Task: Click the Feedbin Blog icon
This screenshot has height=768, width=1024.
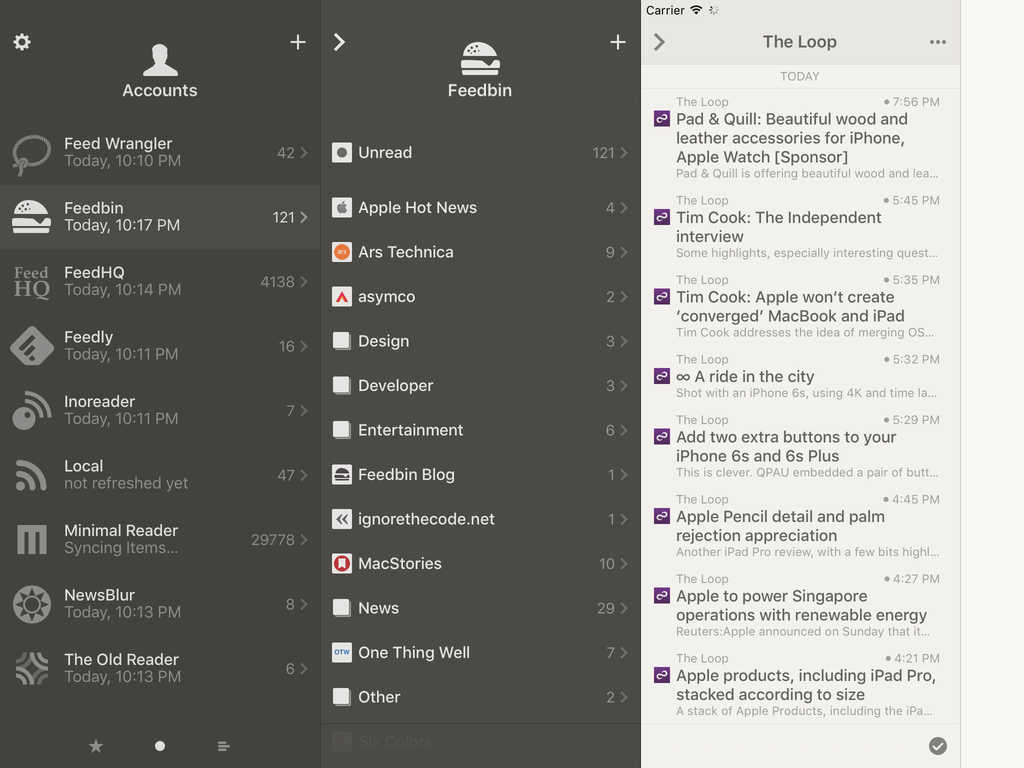Action: point(342,475)
